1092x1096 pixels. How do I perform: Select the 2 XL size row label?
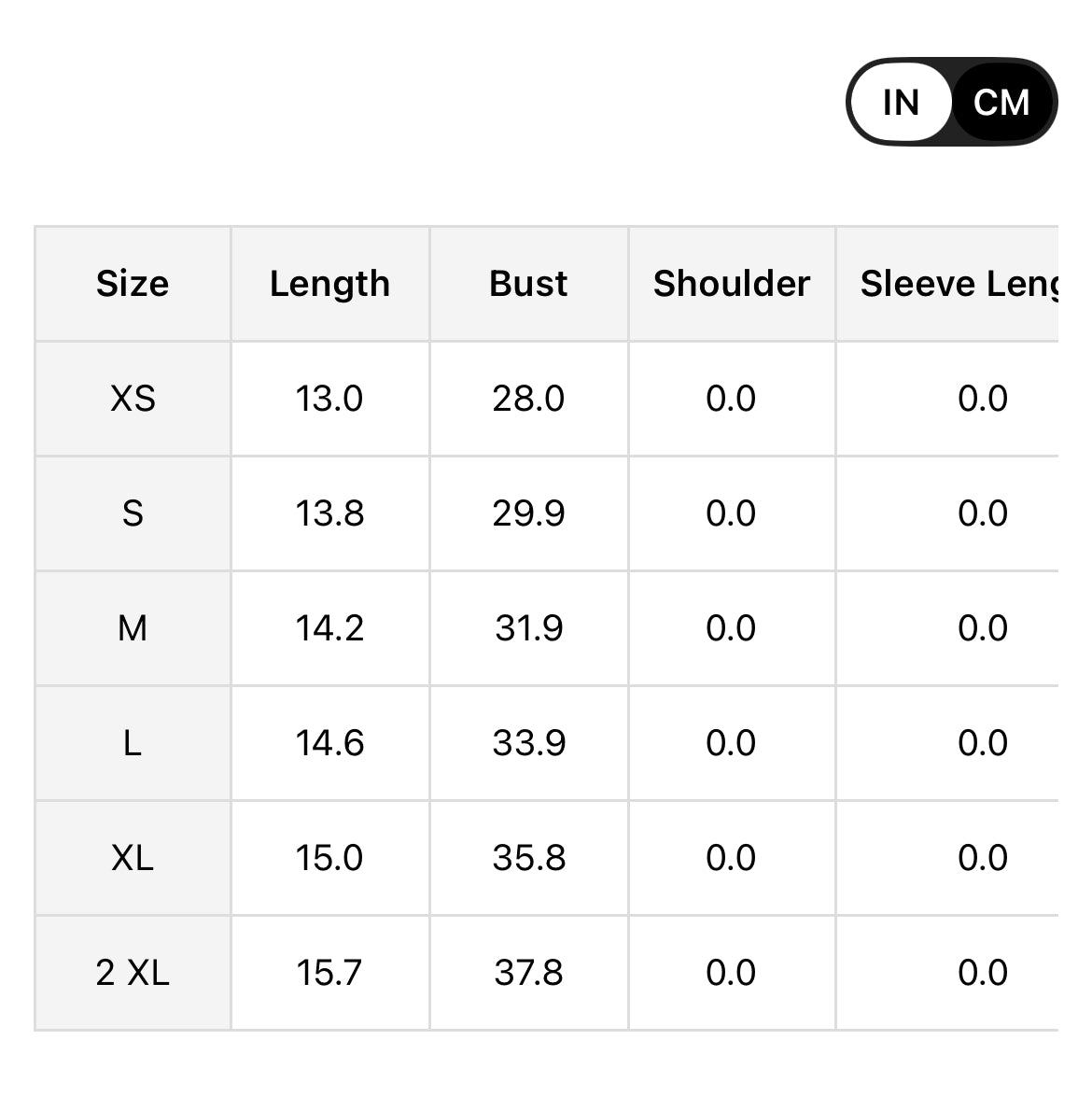[132, 972]
